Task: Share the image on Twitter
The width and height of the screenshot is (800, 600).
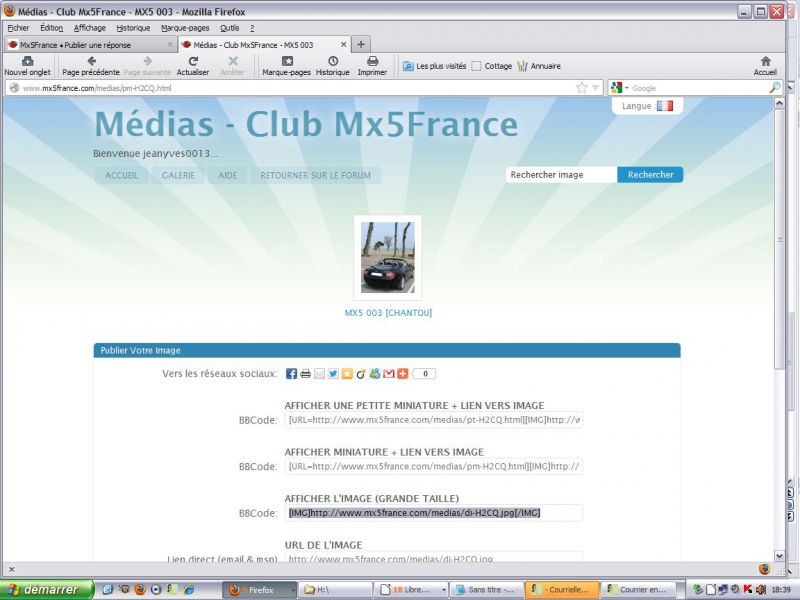Action: (333, 374)
